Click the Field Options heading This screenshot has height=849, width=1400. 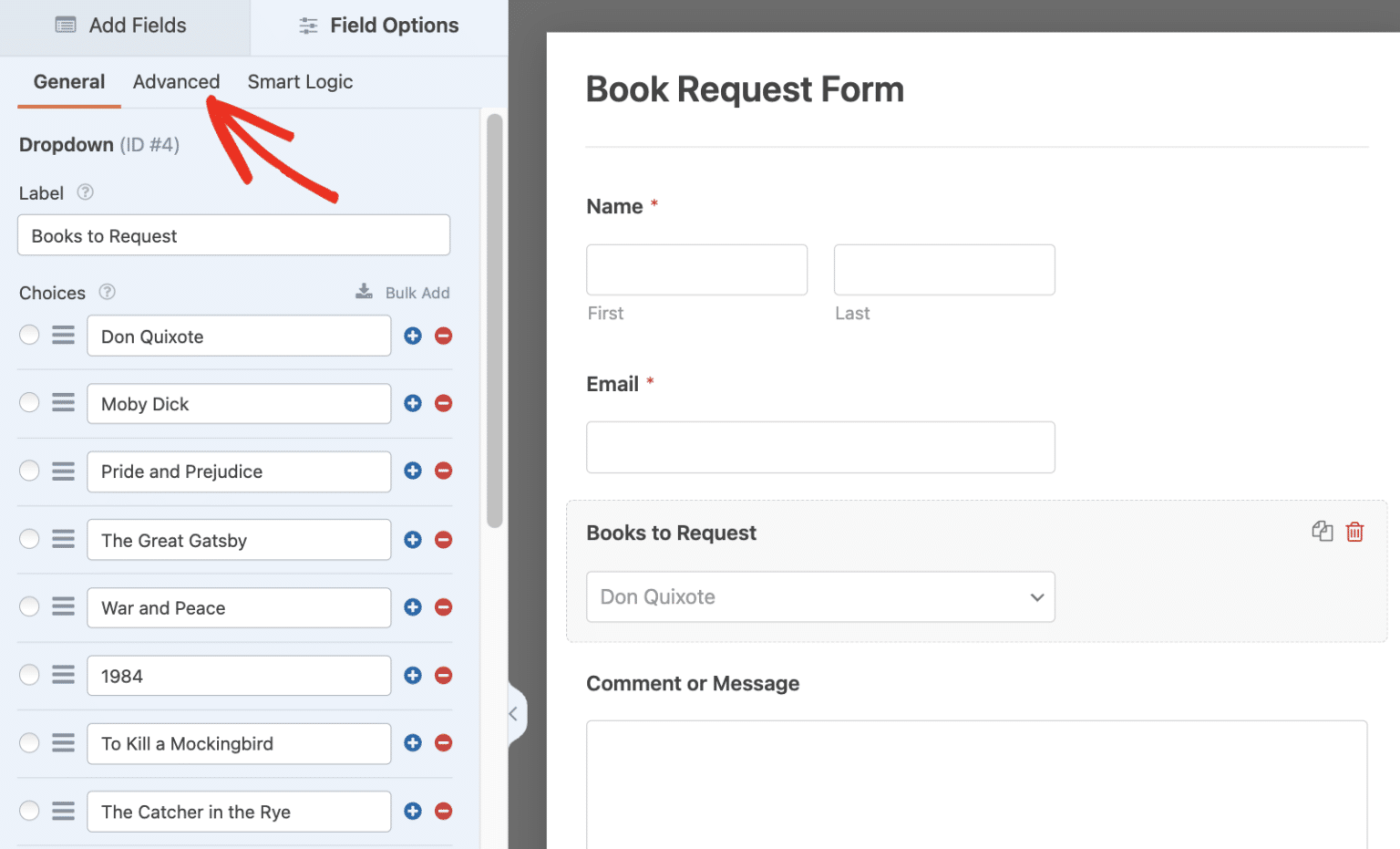(x=392, y=25)
